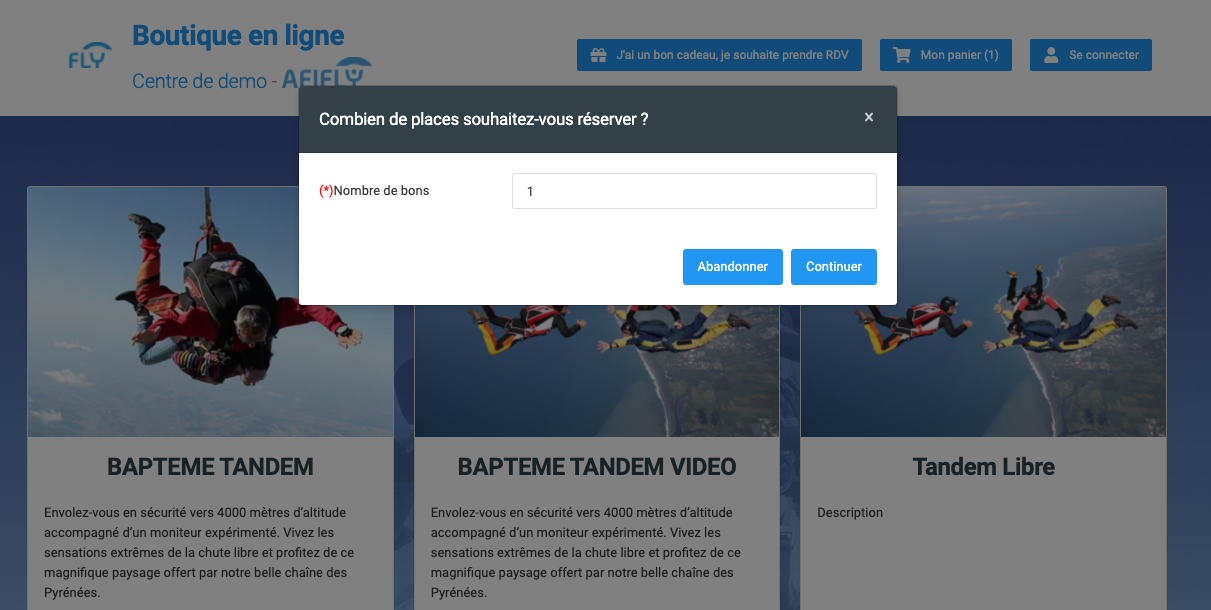This screenshot has width=1211, height=610.
Task: Click the Nombre de bons input field
Action: coord(694,191)
